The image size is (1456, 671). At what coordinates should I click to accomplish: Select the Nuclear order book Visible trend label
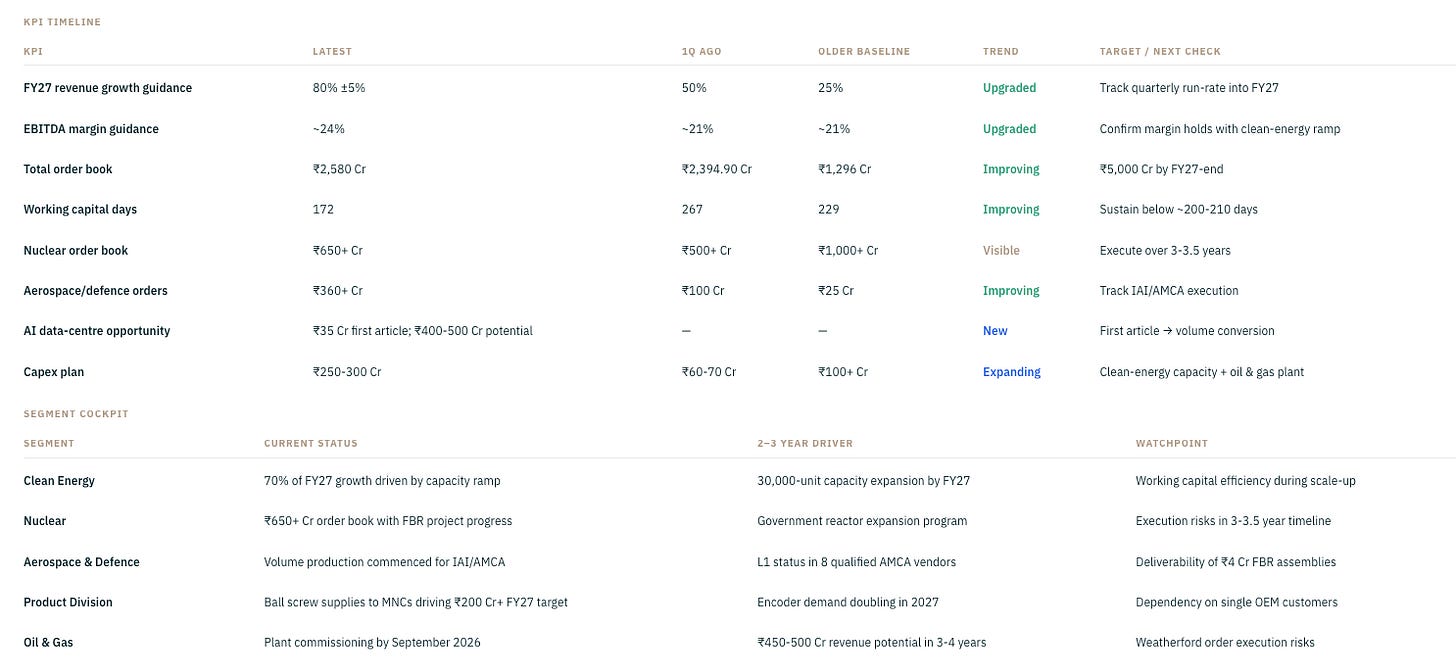click(x=1001, y=250)
